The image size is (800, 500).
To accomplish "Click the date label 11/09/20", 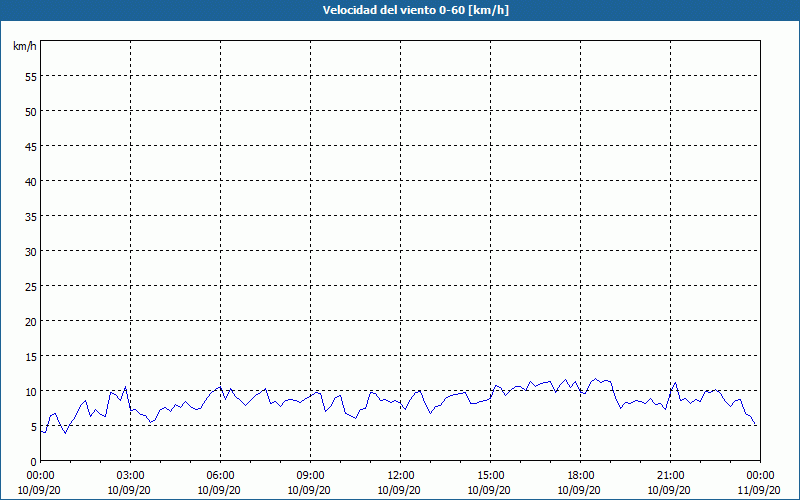I will (759, 490).
